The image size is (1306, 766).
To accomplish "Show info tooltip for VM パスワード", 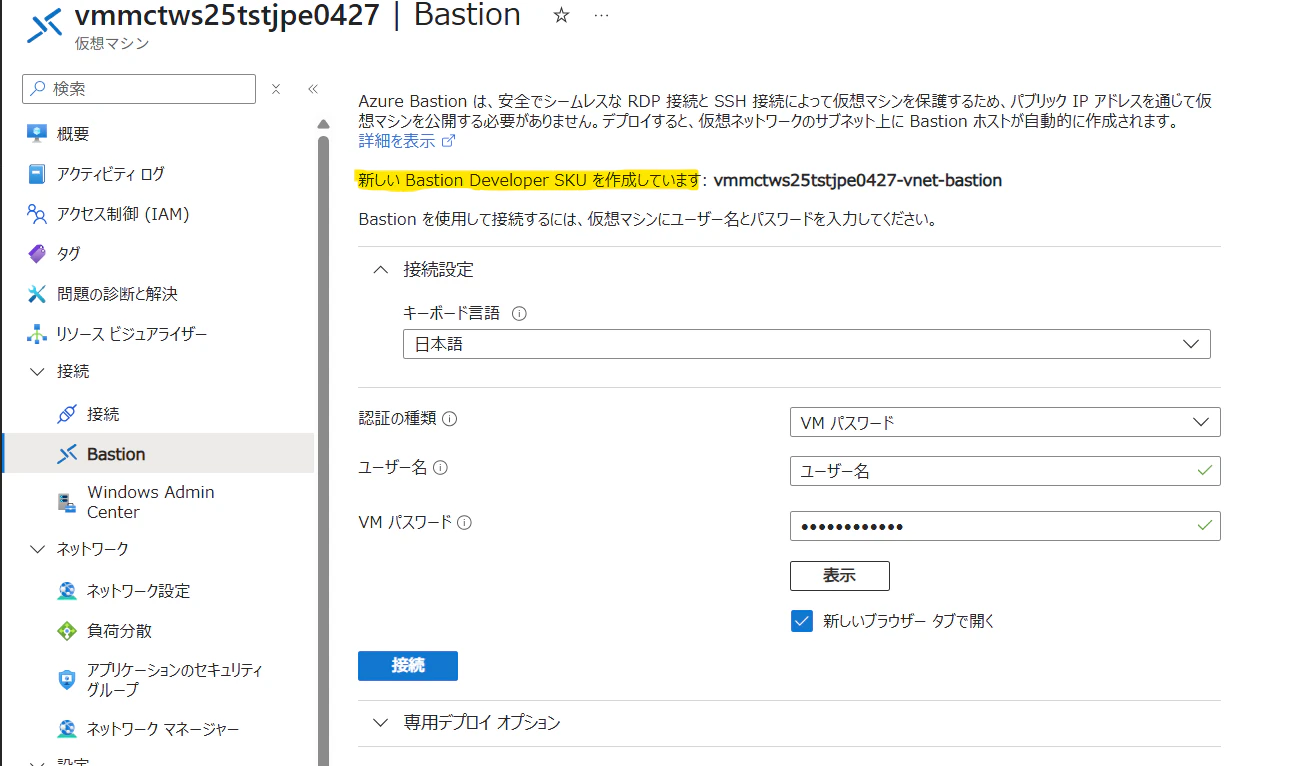I will pyautogui.click(x=464, y=522).
